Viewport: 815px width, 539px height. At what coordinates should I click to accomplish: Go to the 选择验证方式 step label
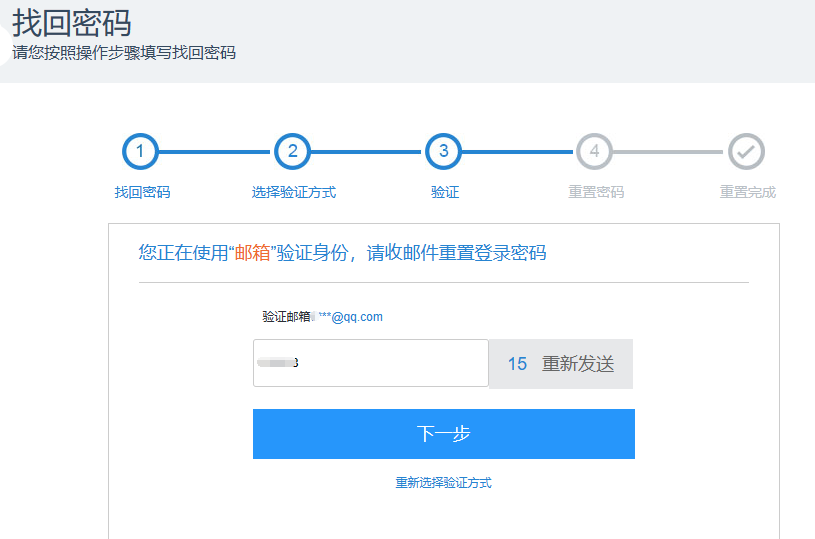(x=293, y=192)
